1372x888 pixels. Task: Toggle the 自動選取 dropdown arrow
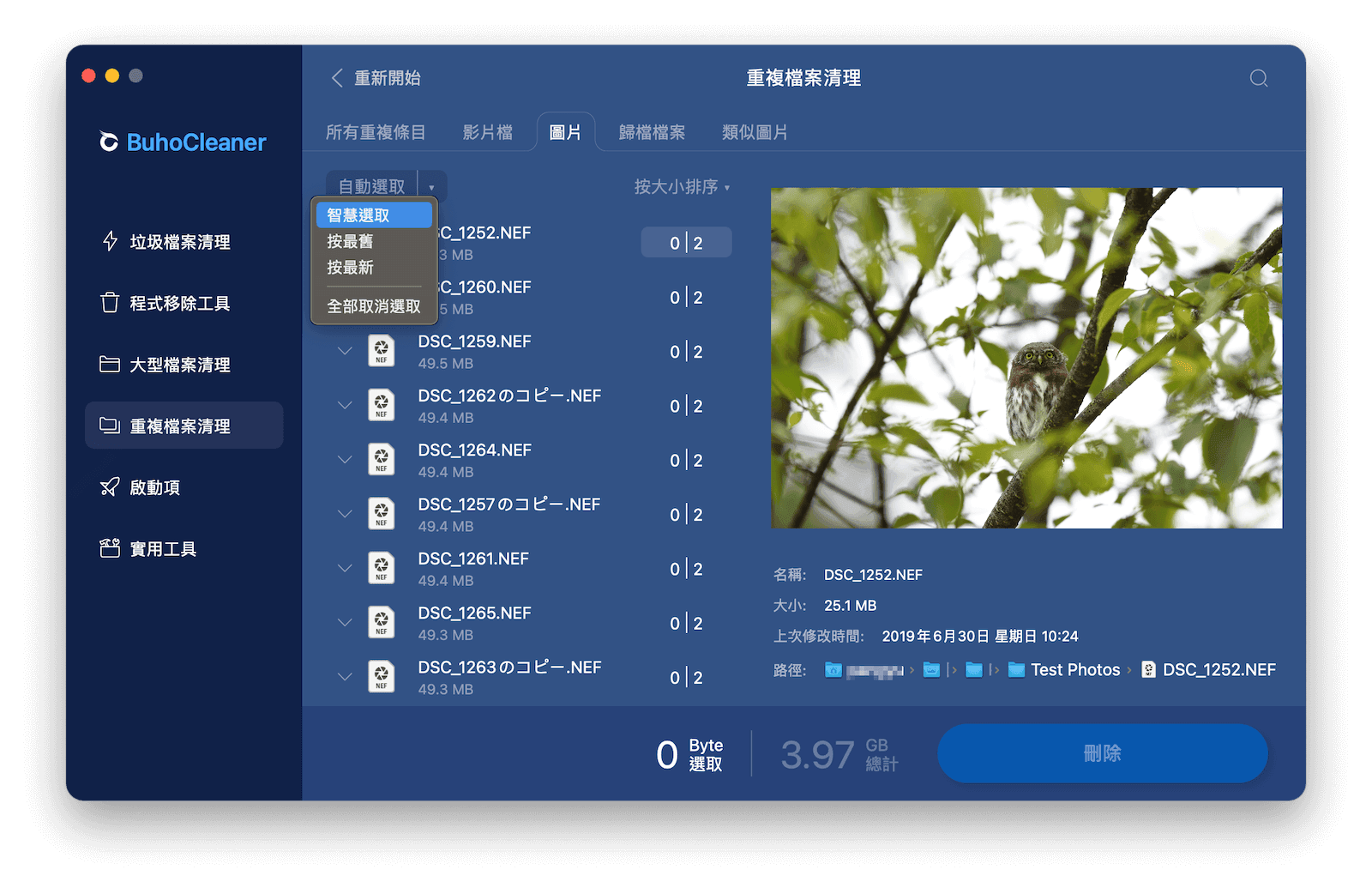point(431,187)
